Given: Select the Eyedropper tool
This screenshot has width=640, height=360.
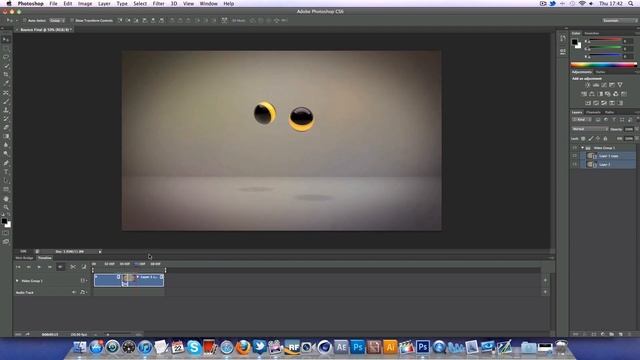Looking at the screenshot, I should click(x=6, y=83).
